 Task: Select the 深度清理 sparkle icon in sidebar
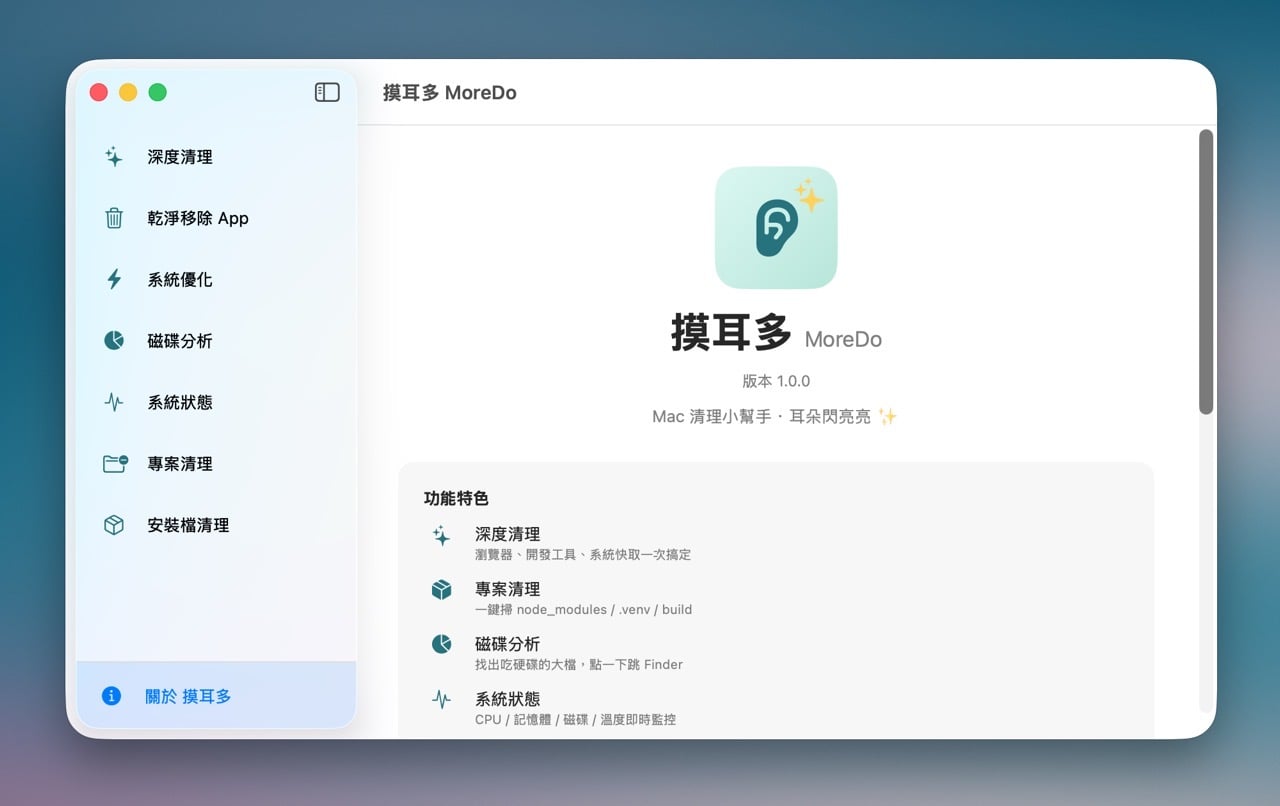113,157
